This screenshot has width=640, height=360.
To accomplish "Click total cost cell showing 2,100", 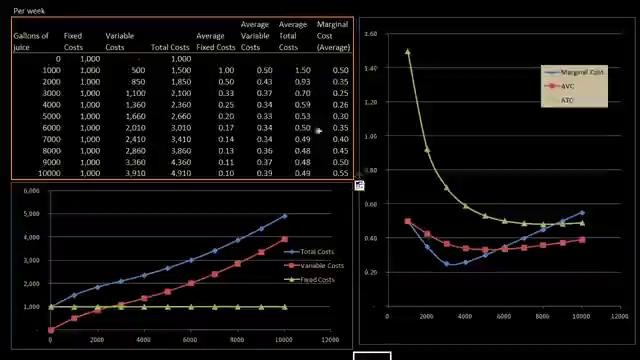I will (x=181, y=93).
